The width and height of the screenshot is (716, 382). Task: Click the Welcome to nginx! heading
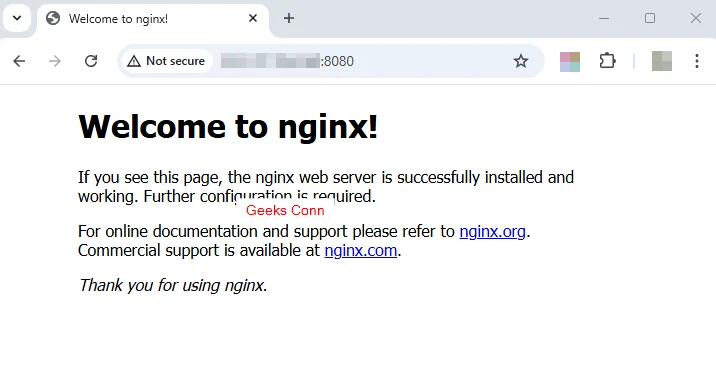pyautogui.click(x=228, y=126)
